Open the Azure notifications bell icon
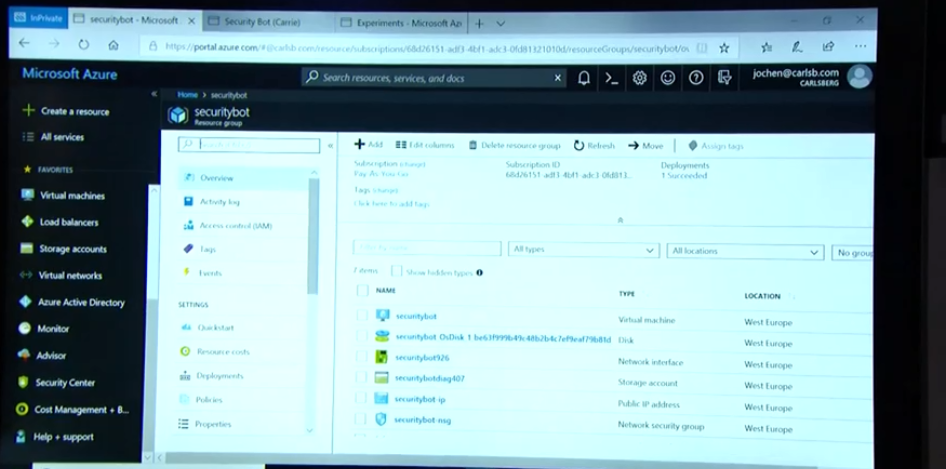946x469 pixels. (x=584, y=78)
